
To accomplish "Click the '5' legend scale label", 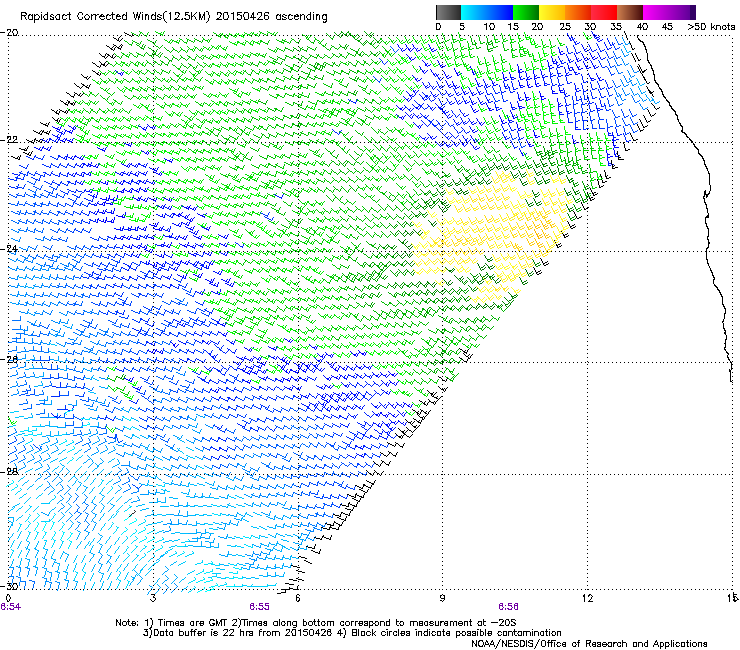I will tap(462, 27).
